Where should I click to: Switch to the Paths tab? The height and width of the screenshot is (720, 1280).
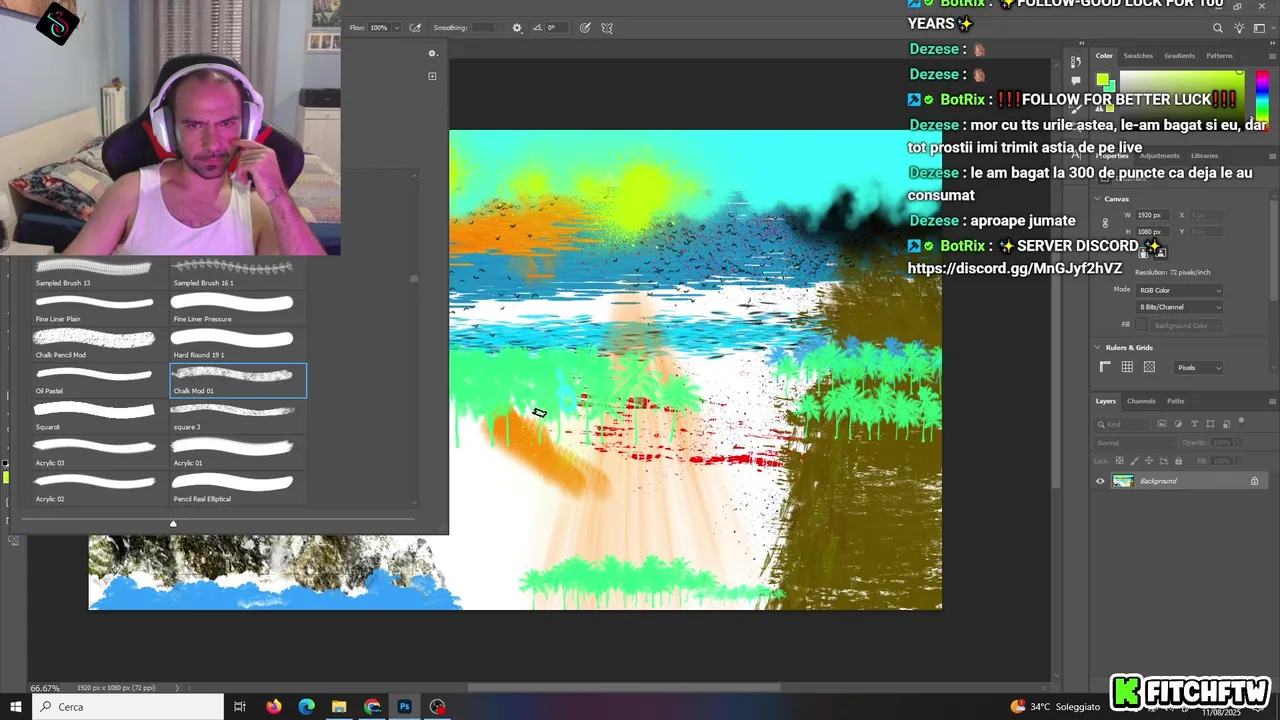coord(1176,401)
